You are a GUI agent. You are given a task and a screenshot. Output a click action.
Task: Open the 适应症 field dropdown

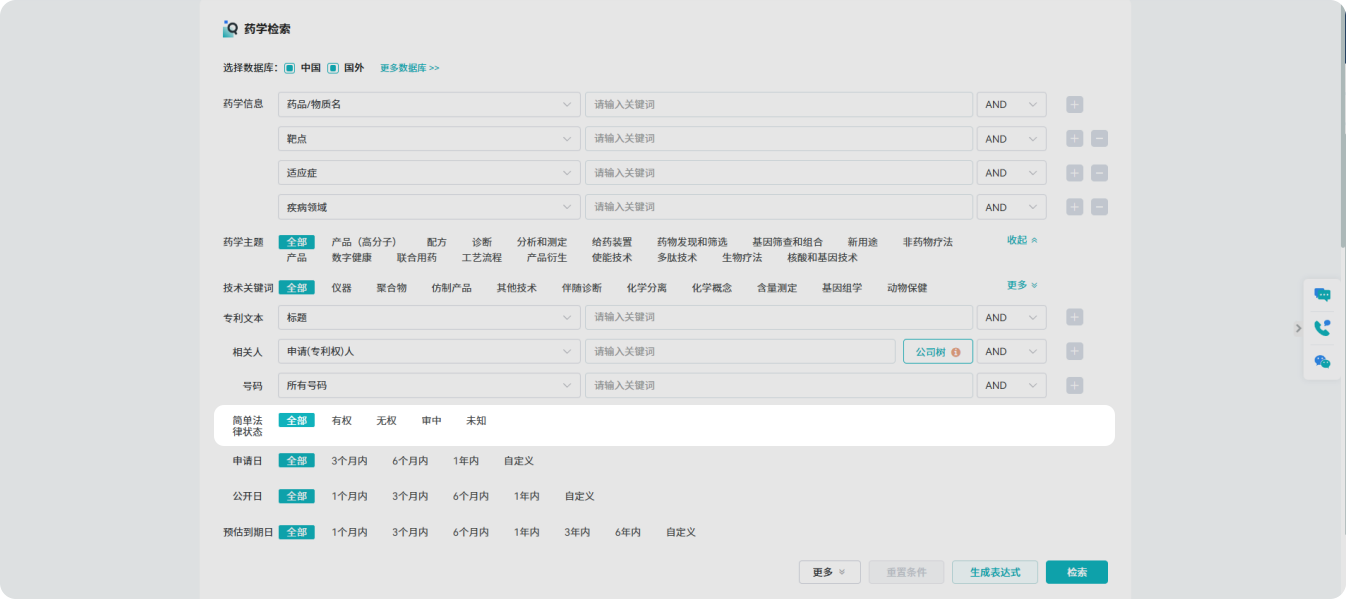pyautogui.click(x=429, y=172)
